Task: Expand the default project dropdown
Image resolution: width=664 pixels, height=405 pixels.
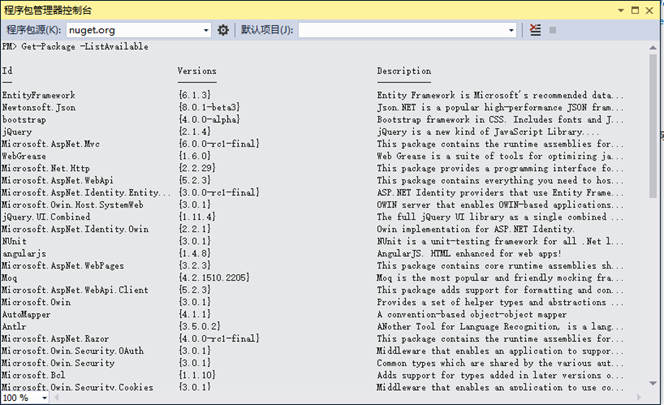Action: click(x=511, y=30)
